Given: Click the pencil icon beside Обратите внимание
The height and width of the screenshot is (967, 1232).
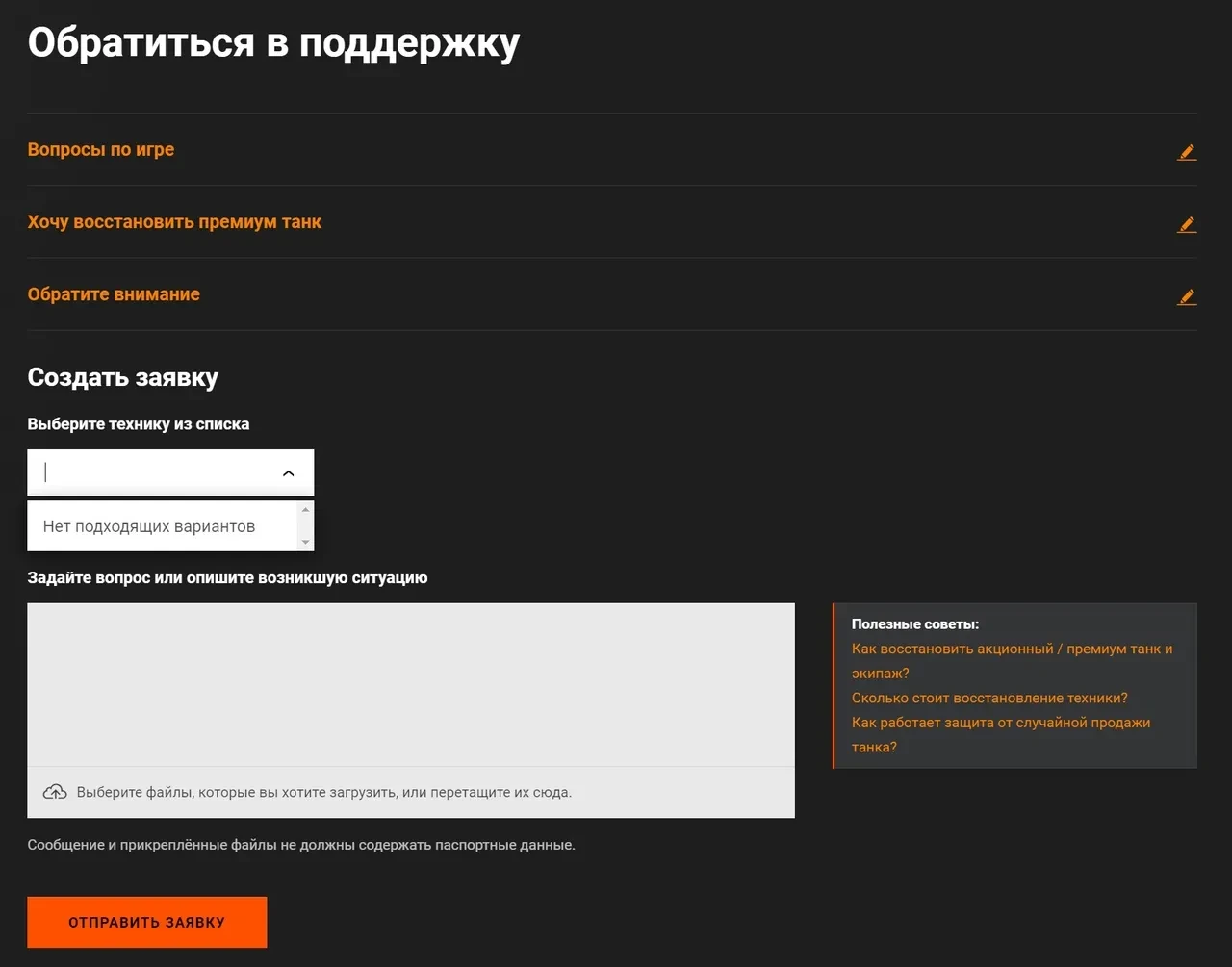Looking at the screenshot, I should tap(1187, 297).
